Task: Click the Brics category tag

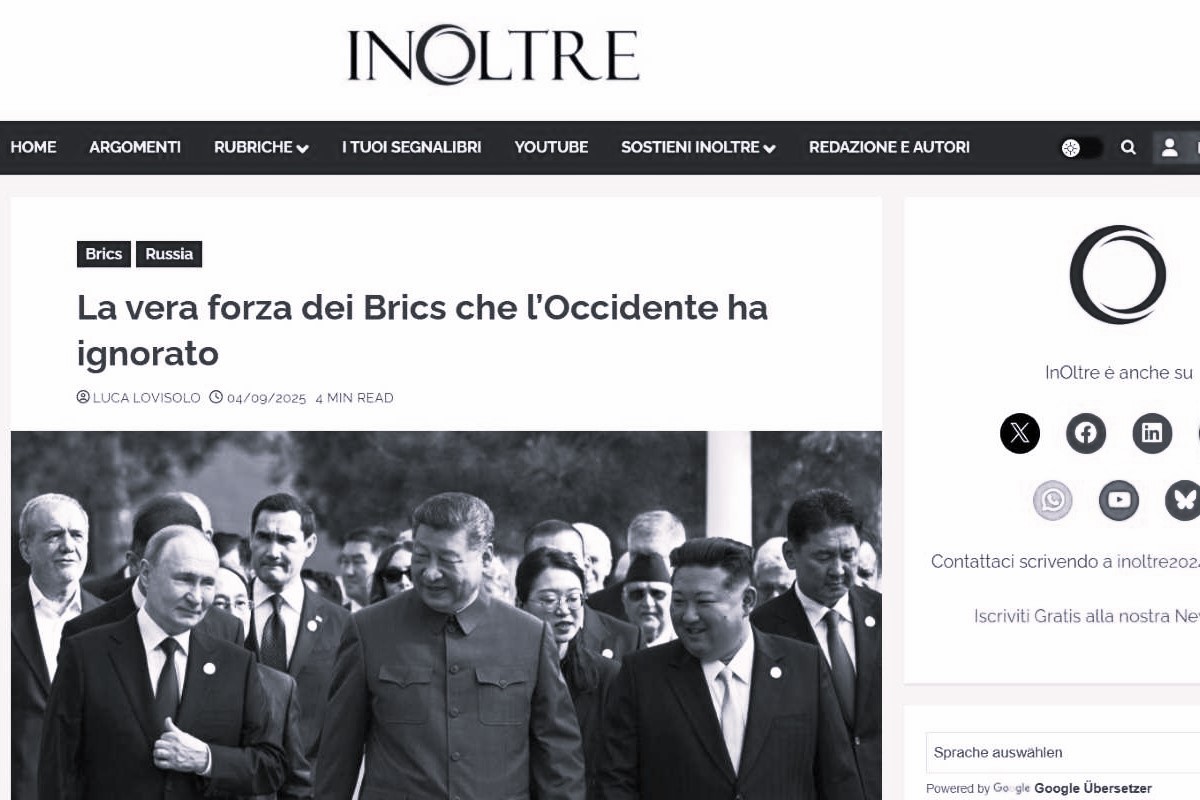Action: click(104, 254)
